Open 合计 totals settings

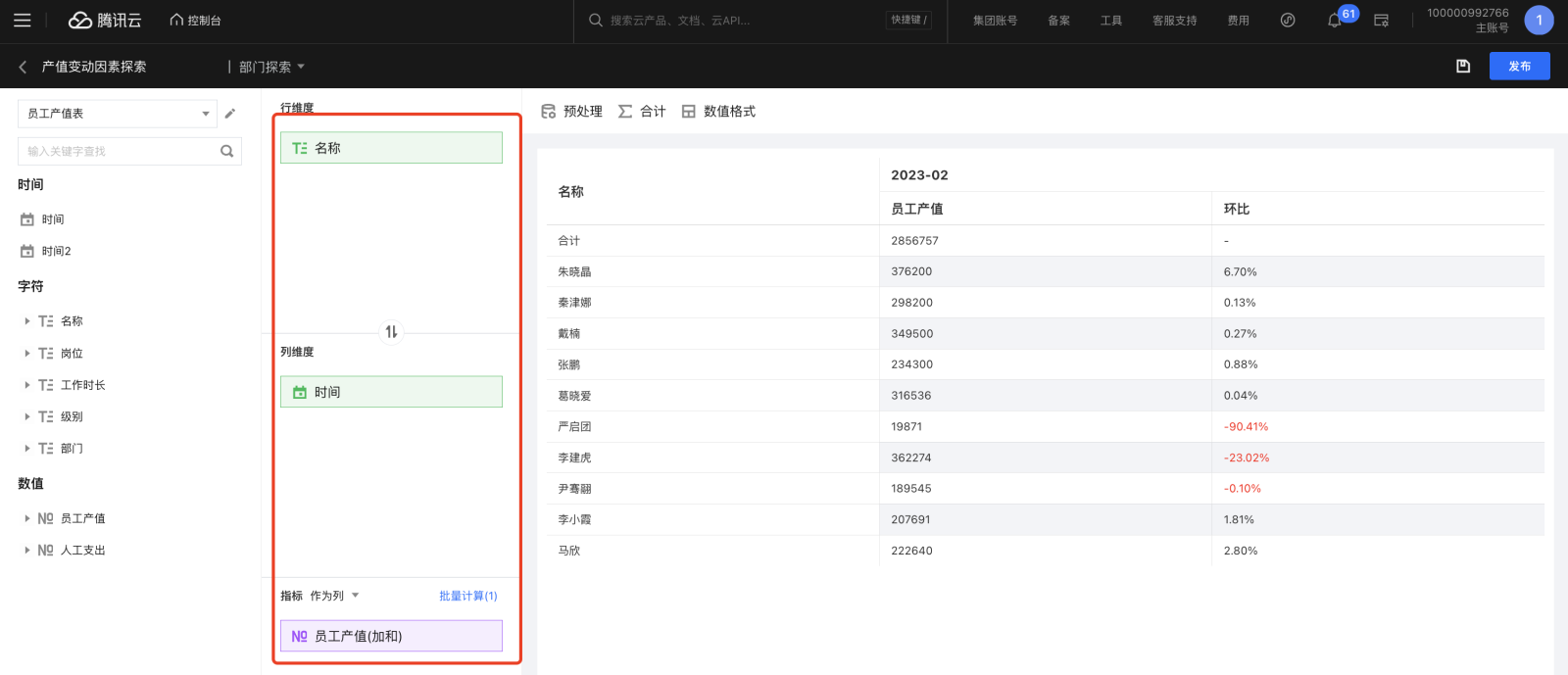pos(642,112)
